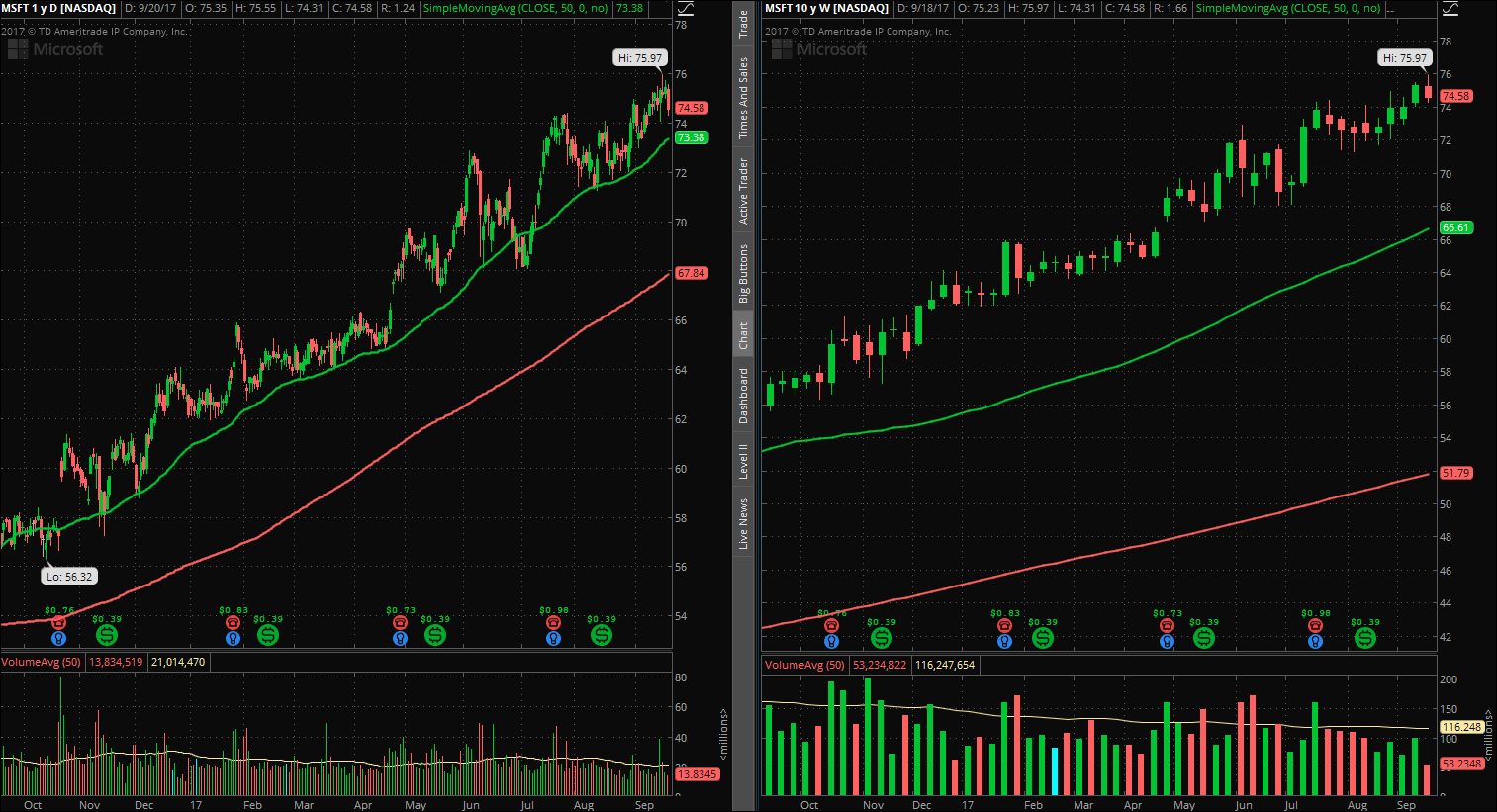Open conference call bulb under $0.76 on weekly chart
This screenshot has width=1497, height=812.
tap(831, 641)
